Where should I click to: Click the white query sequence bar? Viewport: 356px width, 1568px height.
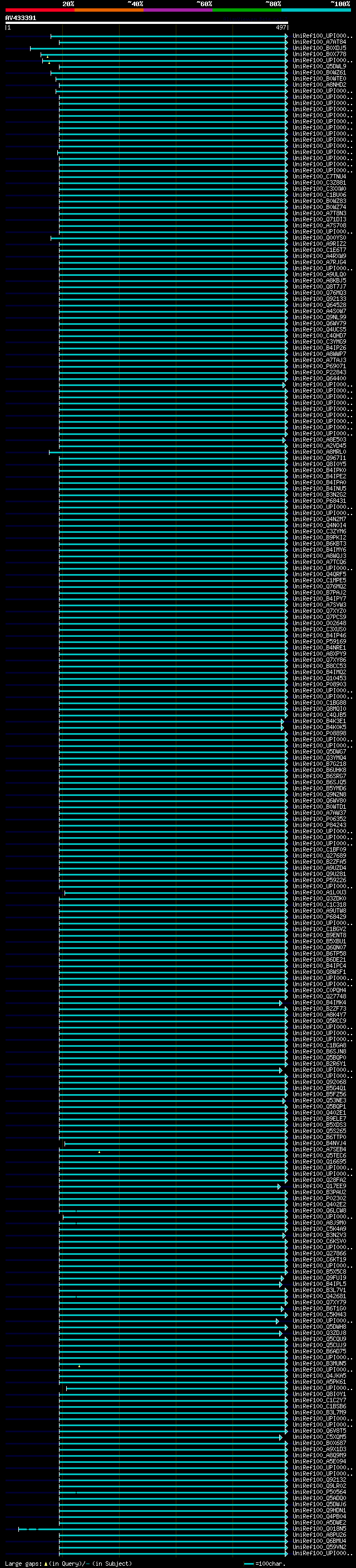point(147,23)
